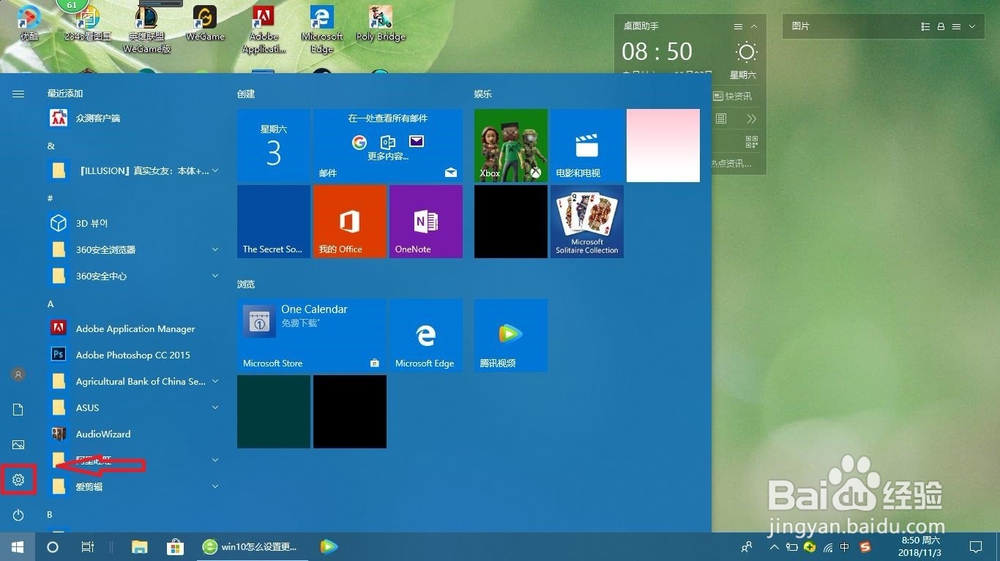Open Action Center notifications icon
The width and height of the screenshot is (1000, 561).
tap(976, 547)
